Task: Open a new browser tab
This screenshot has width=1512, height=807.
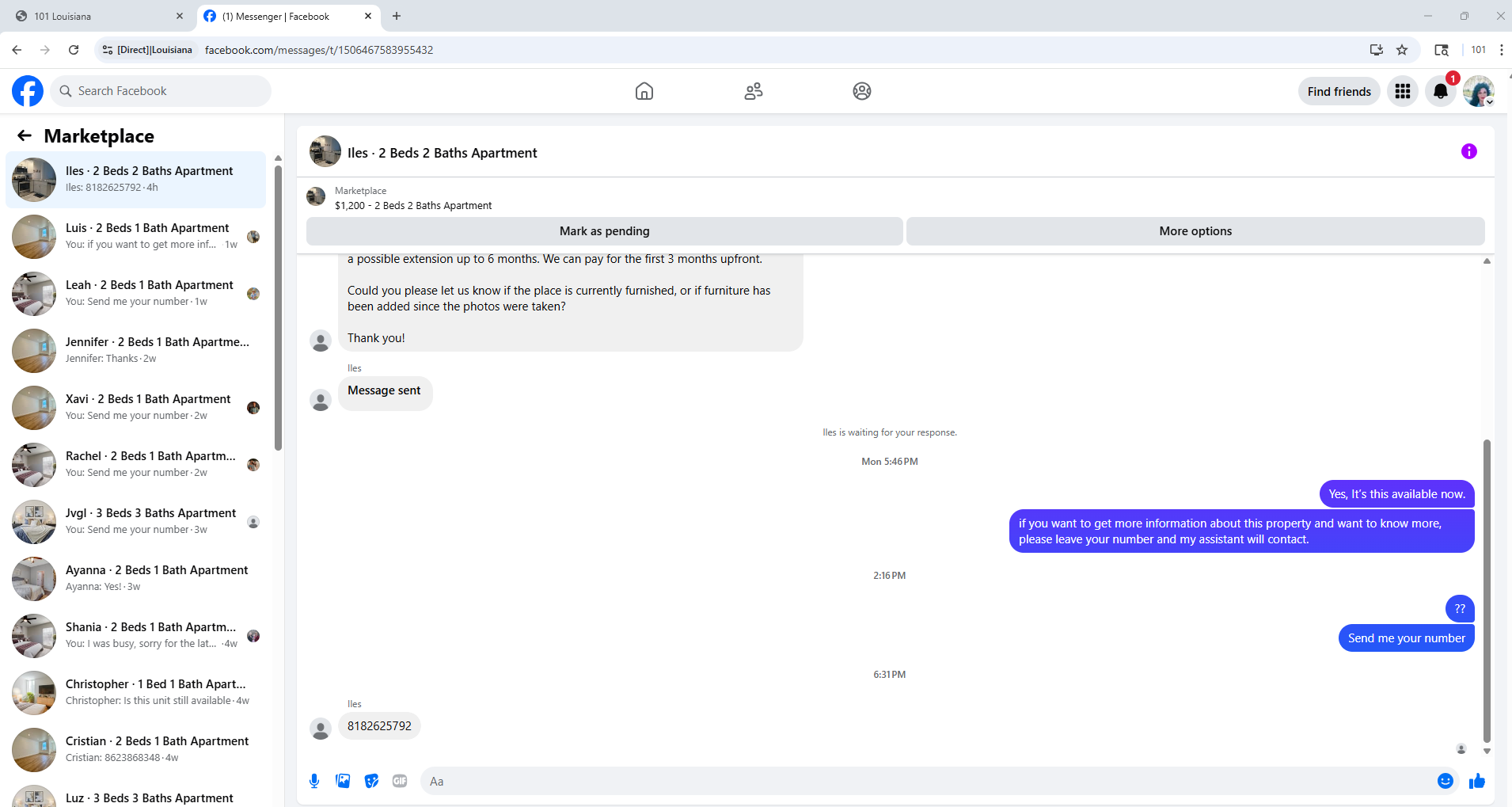Action: [397, 16]
